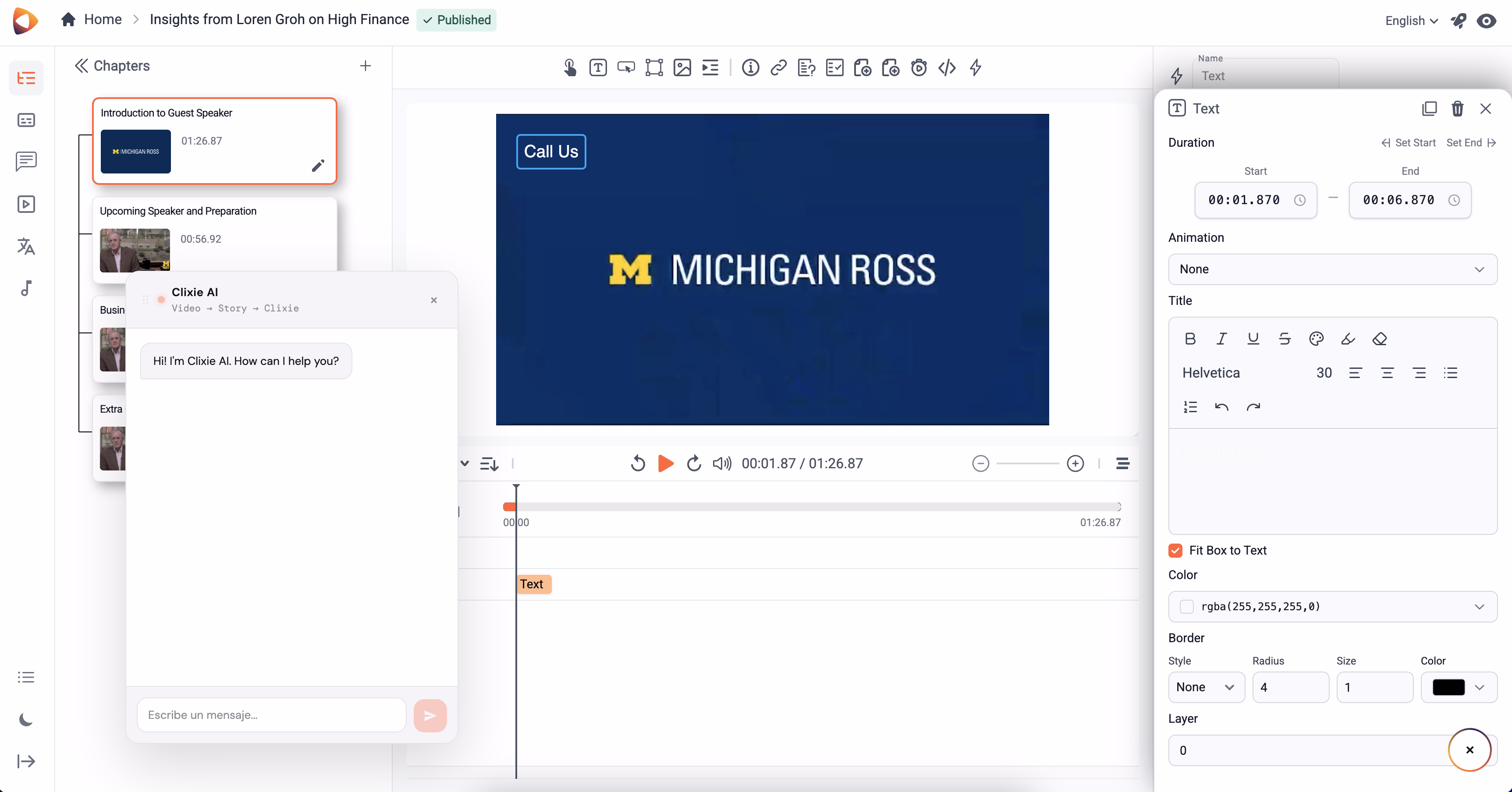
Task: Toggle bulleted list in Title editor
Action: tap(1450, 372)
